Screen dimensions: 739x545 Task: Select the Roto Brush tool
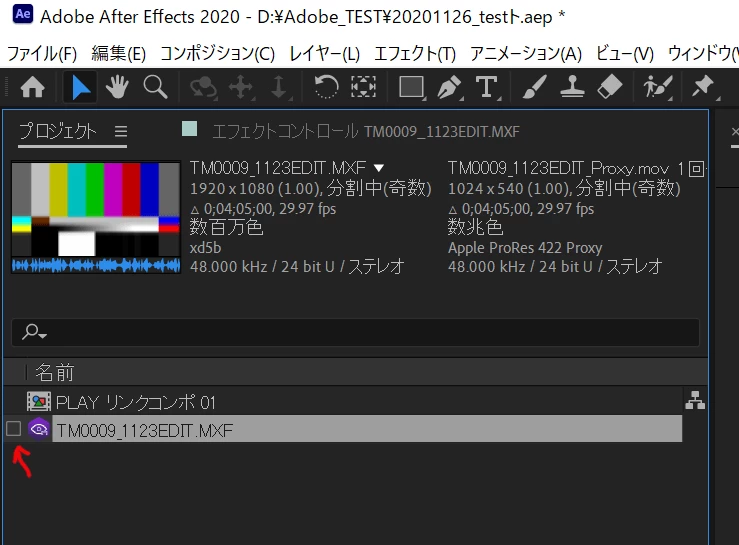(x=657, y=87)
